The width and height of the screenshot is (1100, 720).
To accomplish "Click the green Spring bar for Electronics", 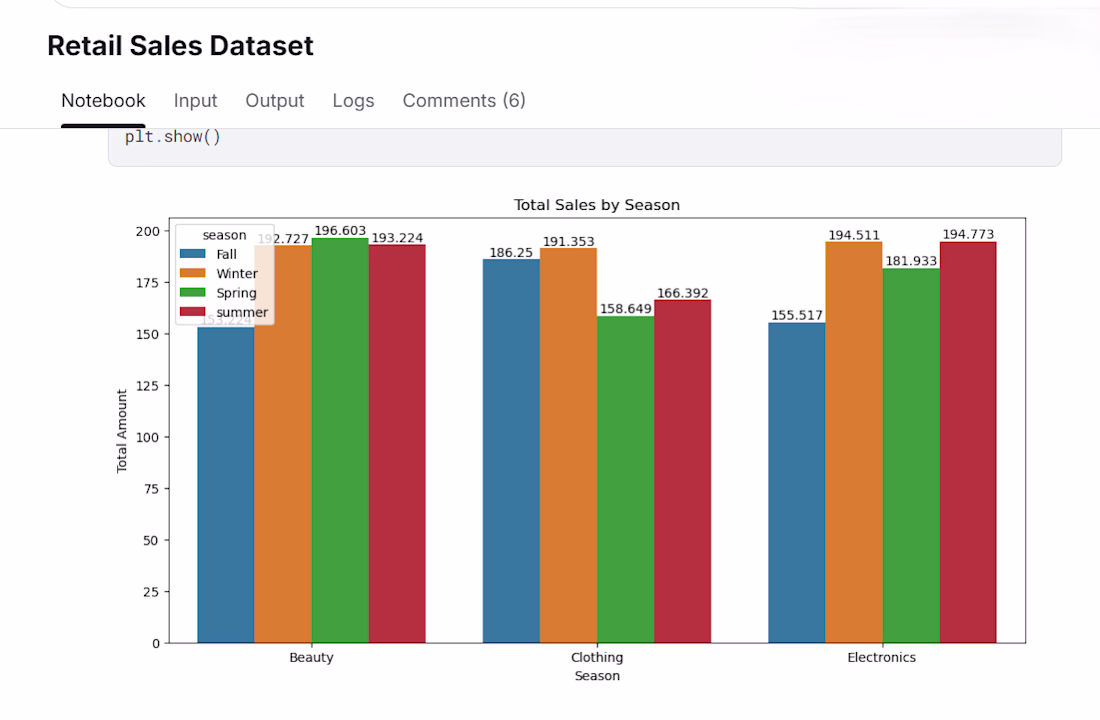I will [911, 455].
